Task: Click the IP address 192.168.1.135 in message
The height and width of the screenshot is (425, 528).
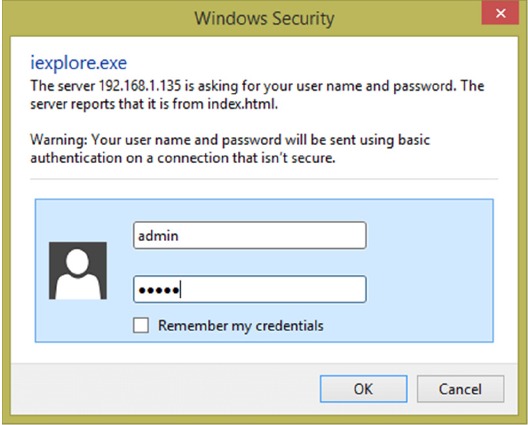Action: pyautogui.click(x=140, y=86)
